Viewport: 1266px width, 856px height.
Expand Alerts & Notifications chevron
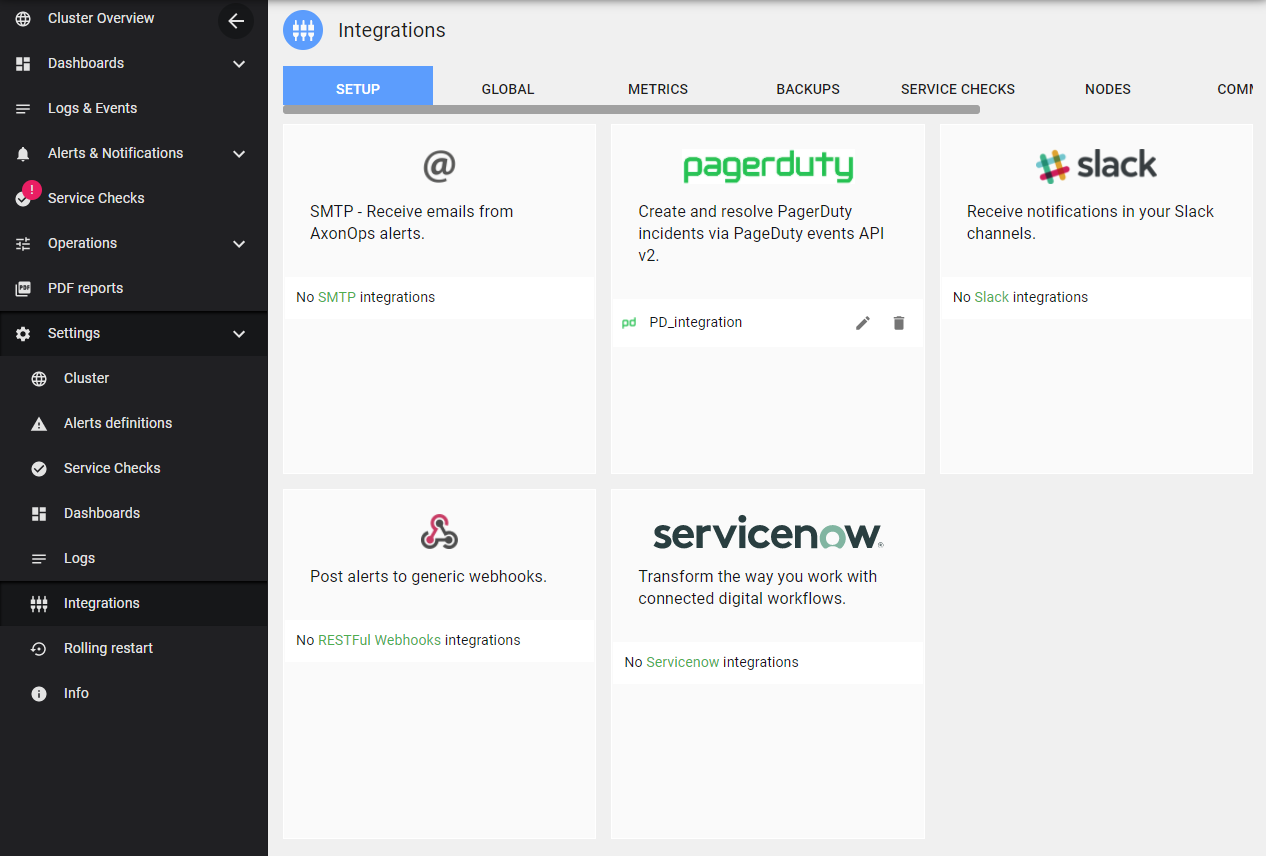(x=239, y=154)
